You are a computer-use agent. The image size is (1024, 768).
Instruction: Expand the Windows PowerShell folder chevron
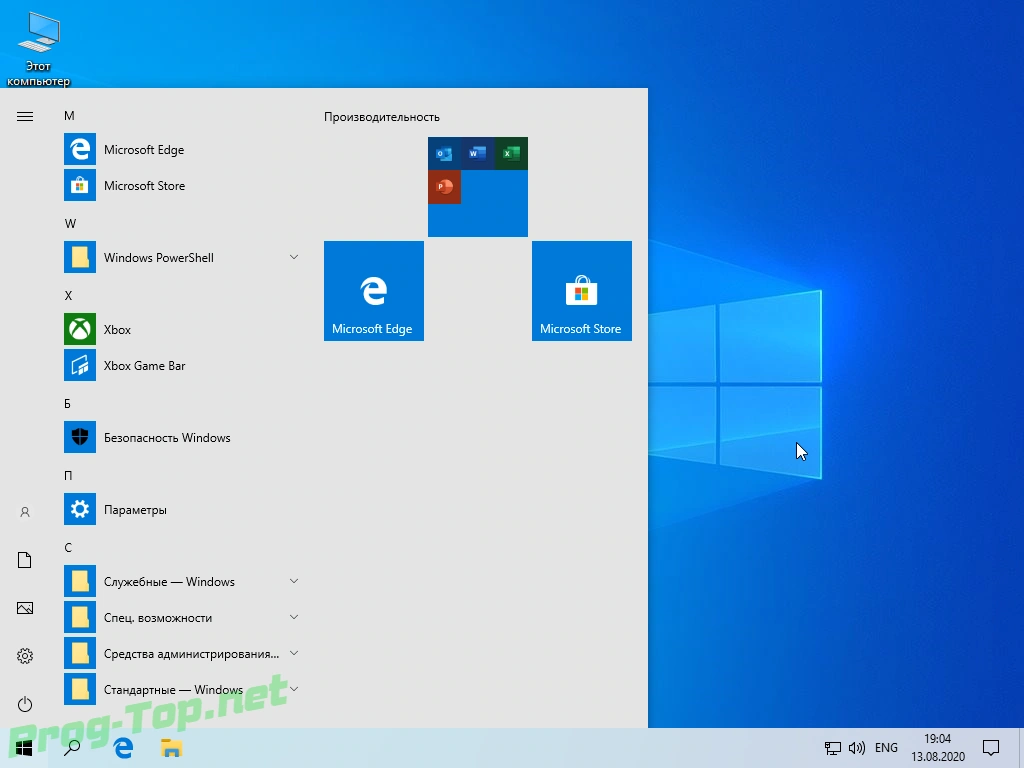pyautogui.click(x=294, y=257)
